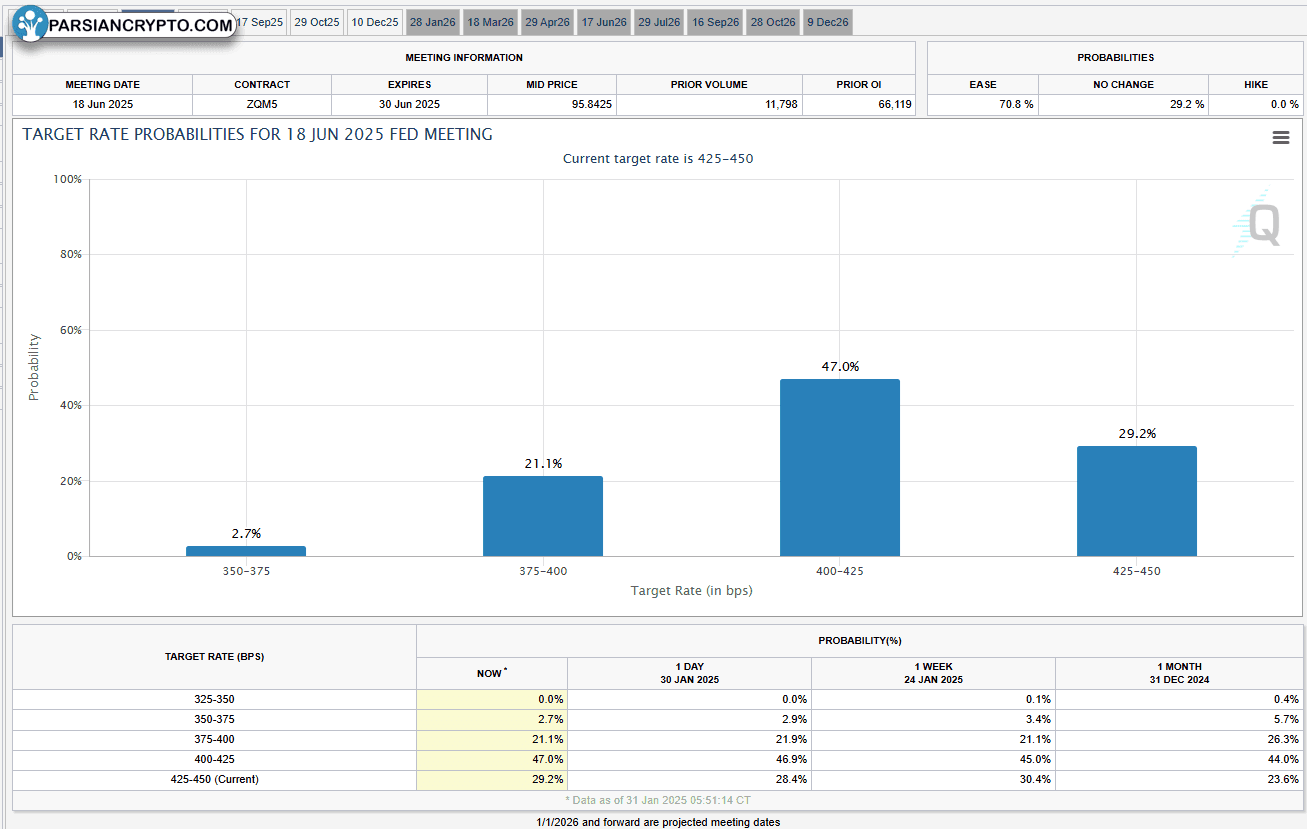Open the chart hamburger menu icon

pos(1280,138)
